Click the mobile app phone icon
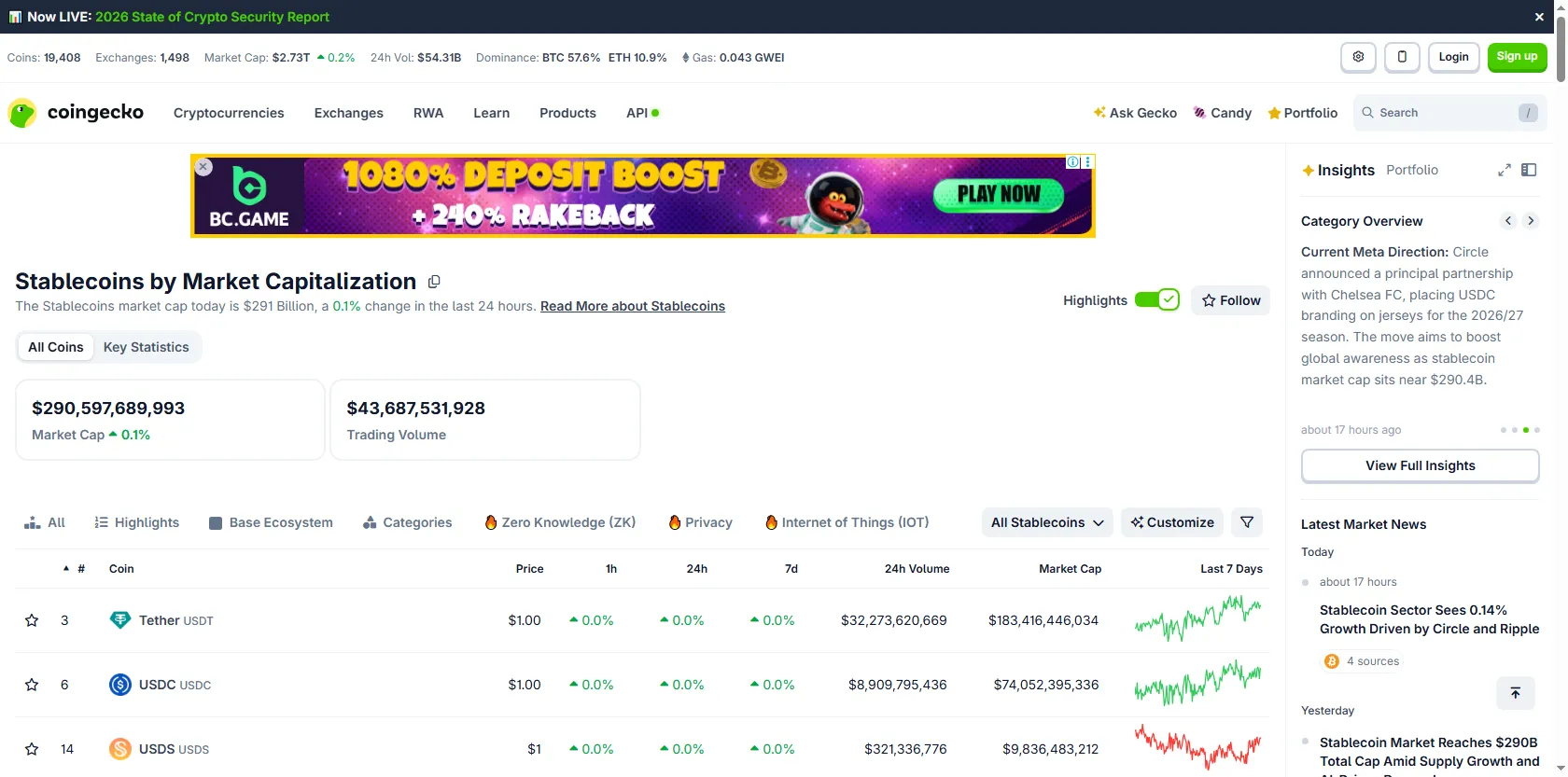Image resolution: width=1568 pixels, height=777 pixels. point(1402,57)
